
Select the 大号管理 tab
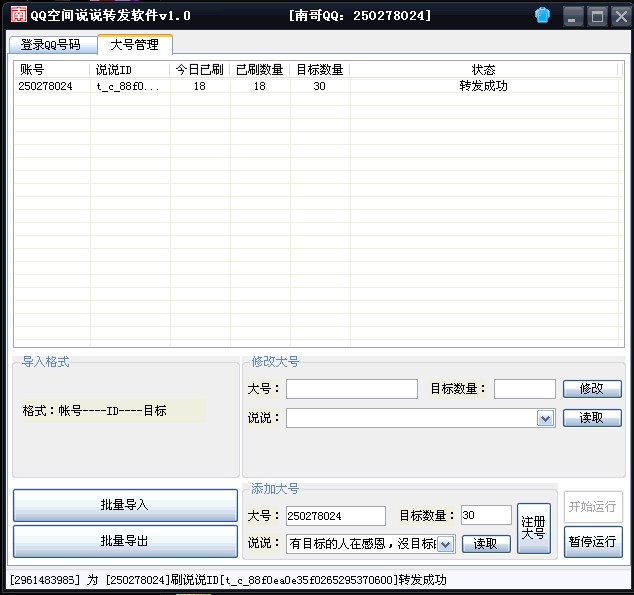click(135, 44)
